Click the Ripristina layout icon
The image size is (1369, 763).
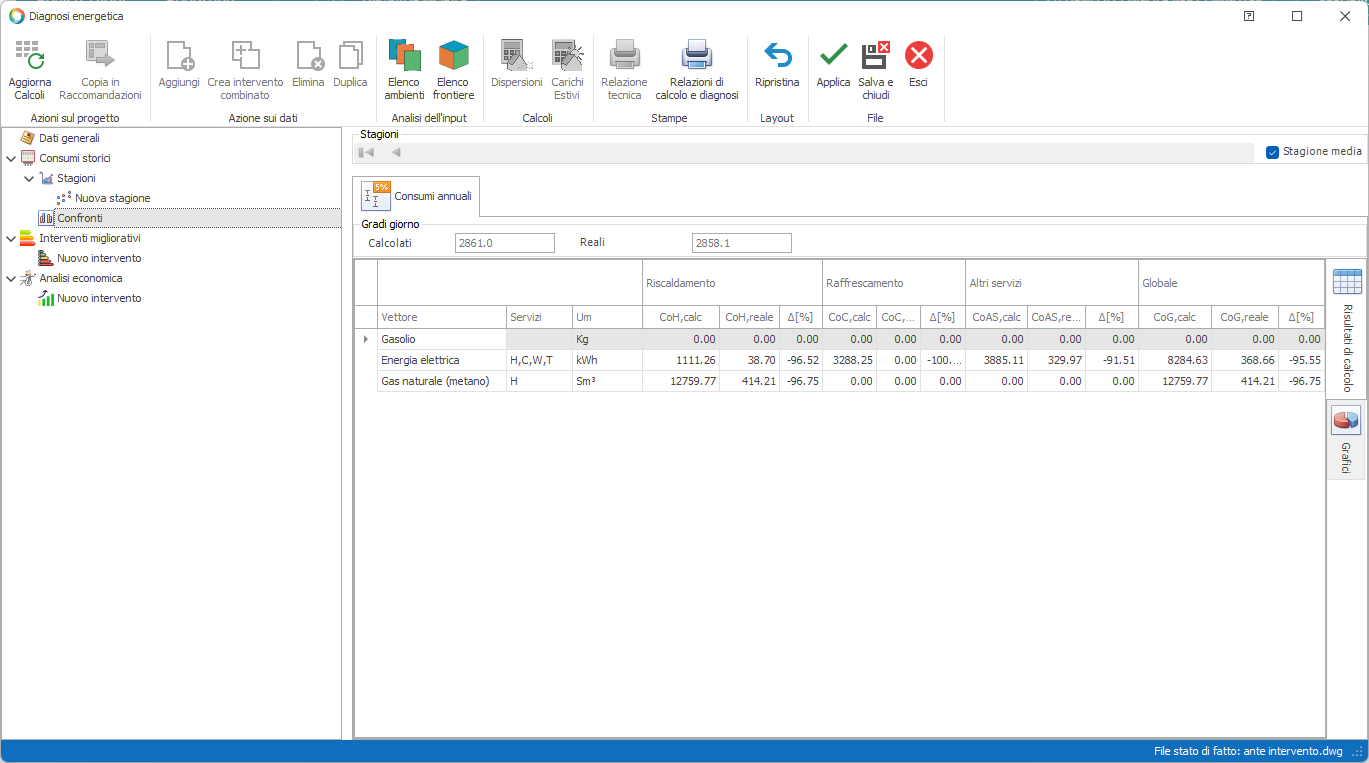777,56
